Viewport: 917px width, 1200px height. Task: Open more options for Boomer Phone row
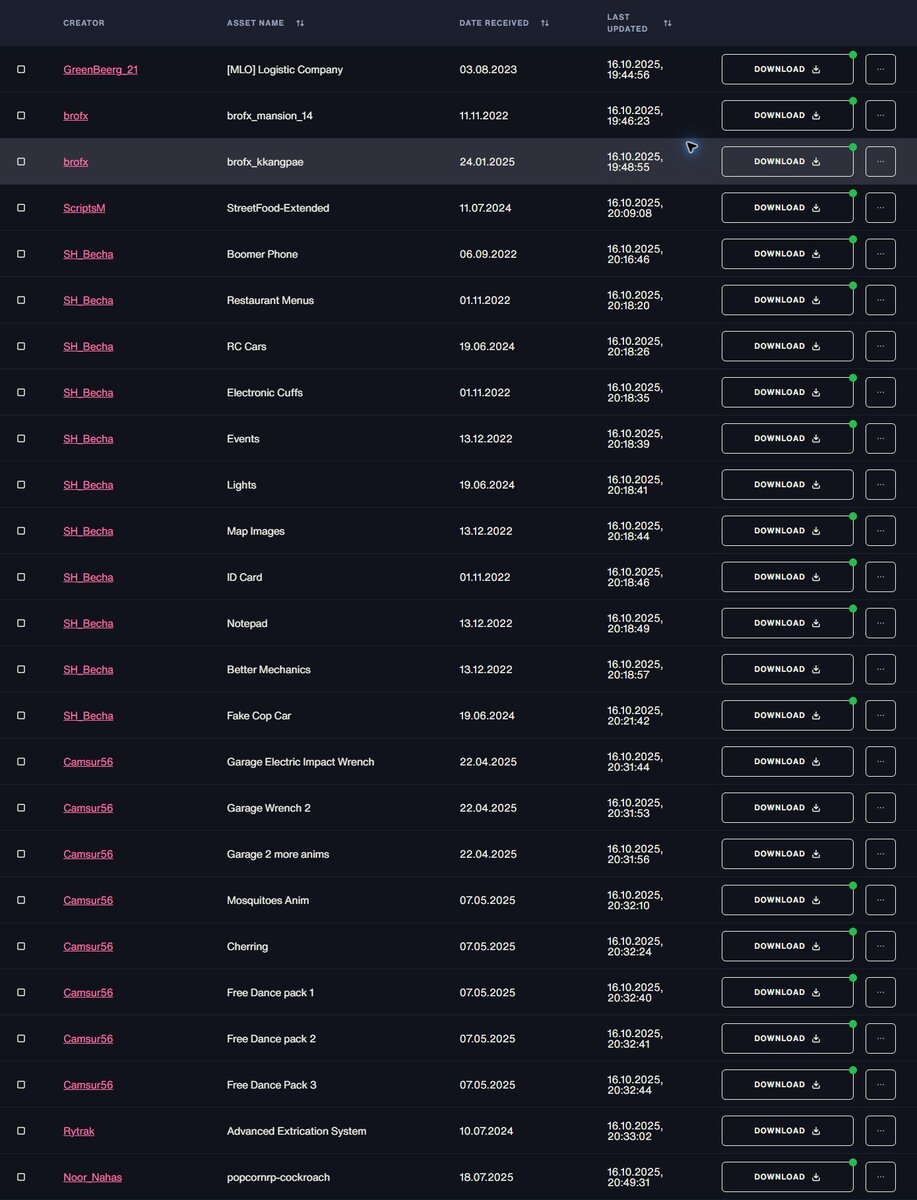point(880,254)
